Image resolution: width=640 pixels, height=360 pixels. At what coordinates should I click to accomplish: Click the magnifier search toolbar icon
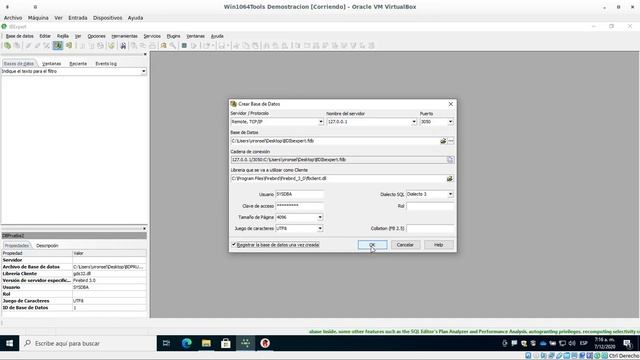[173, 46]
